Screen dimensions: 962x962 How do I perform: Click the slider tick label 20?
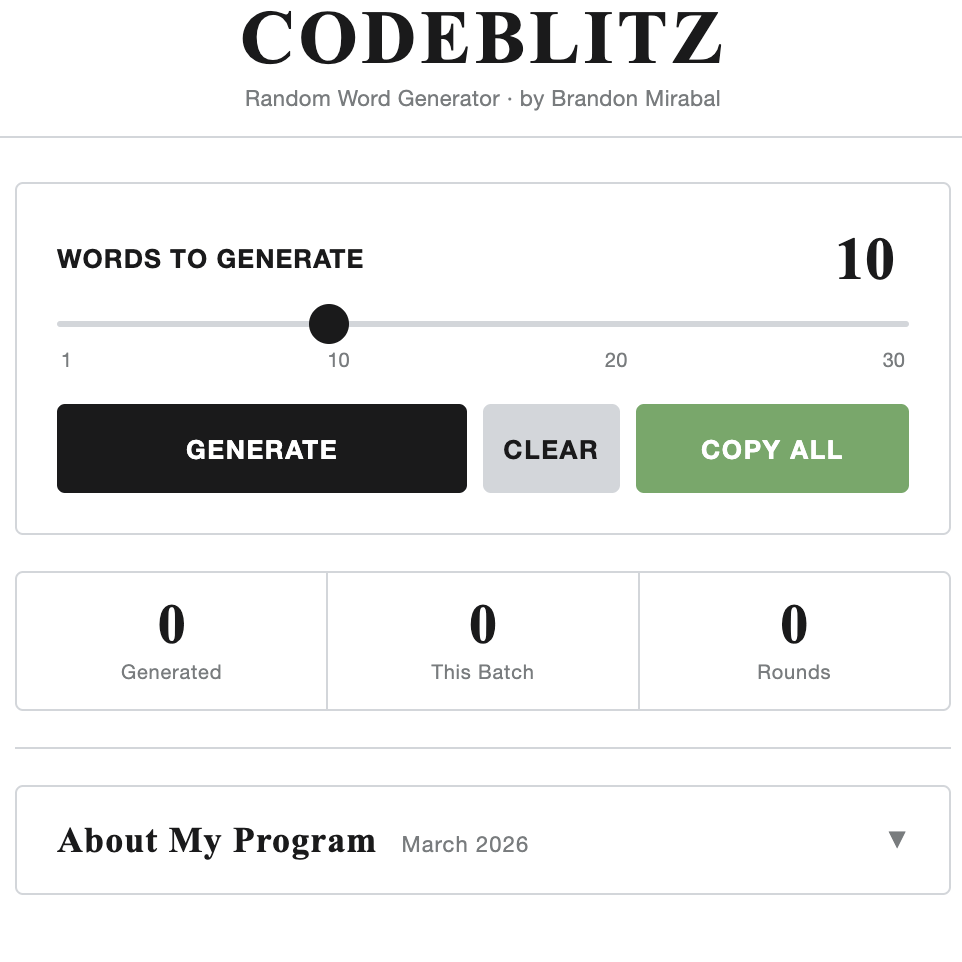[616, 361]
